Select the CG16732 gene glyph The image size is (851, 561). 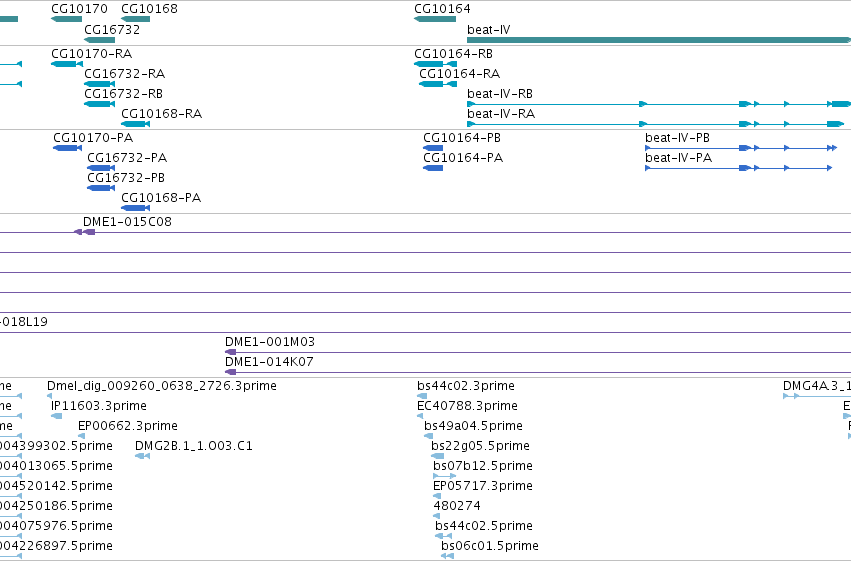tap(99, 40)
